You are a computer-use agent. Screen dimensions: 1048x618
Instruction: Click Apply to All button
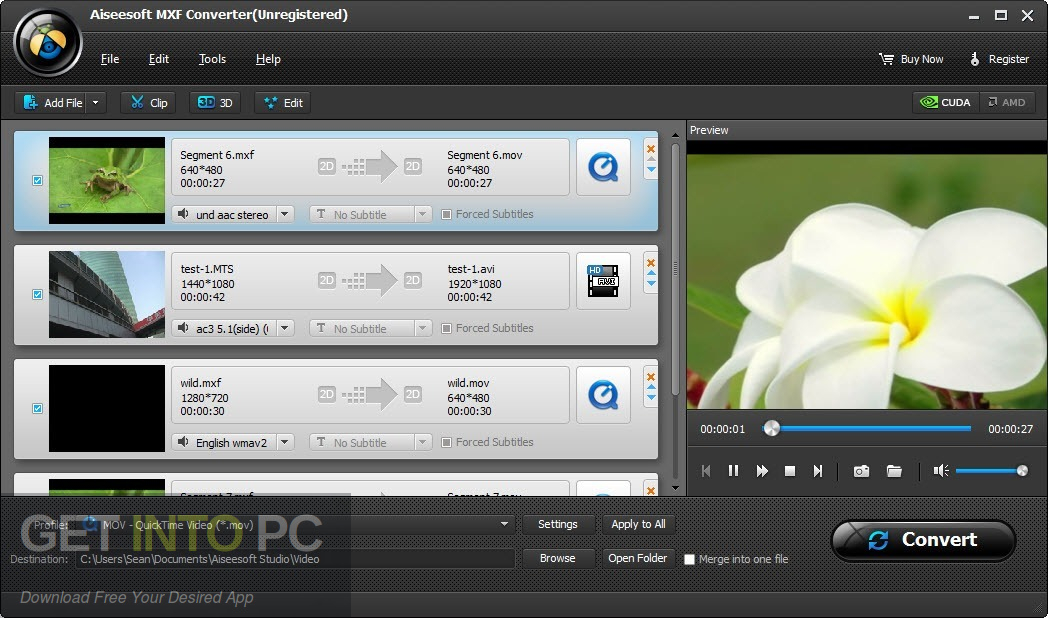[638, 524]
